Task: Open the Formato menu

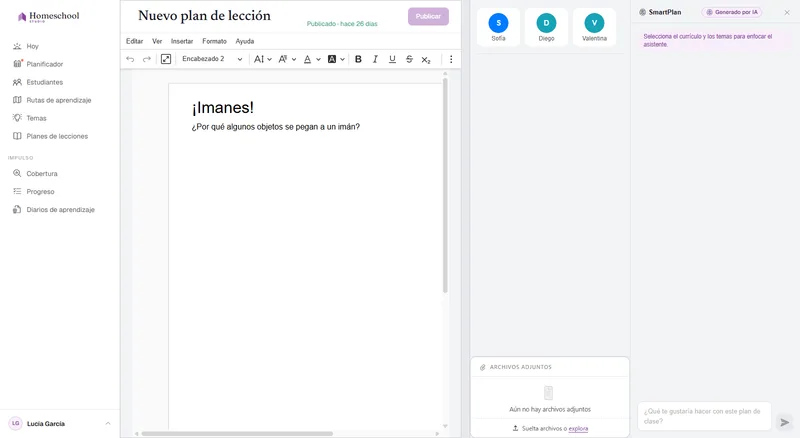Action: (214, 41)
